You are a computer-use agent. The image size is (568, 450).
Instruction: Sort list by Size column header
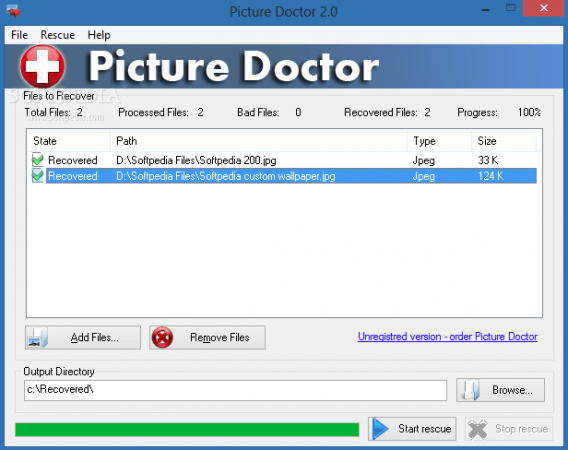click(x=504, y=141)
